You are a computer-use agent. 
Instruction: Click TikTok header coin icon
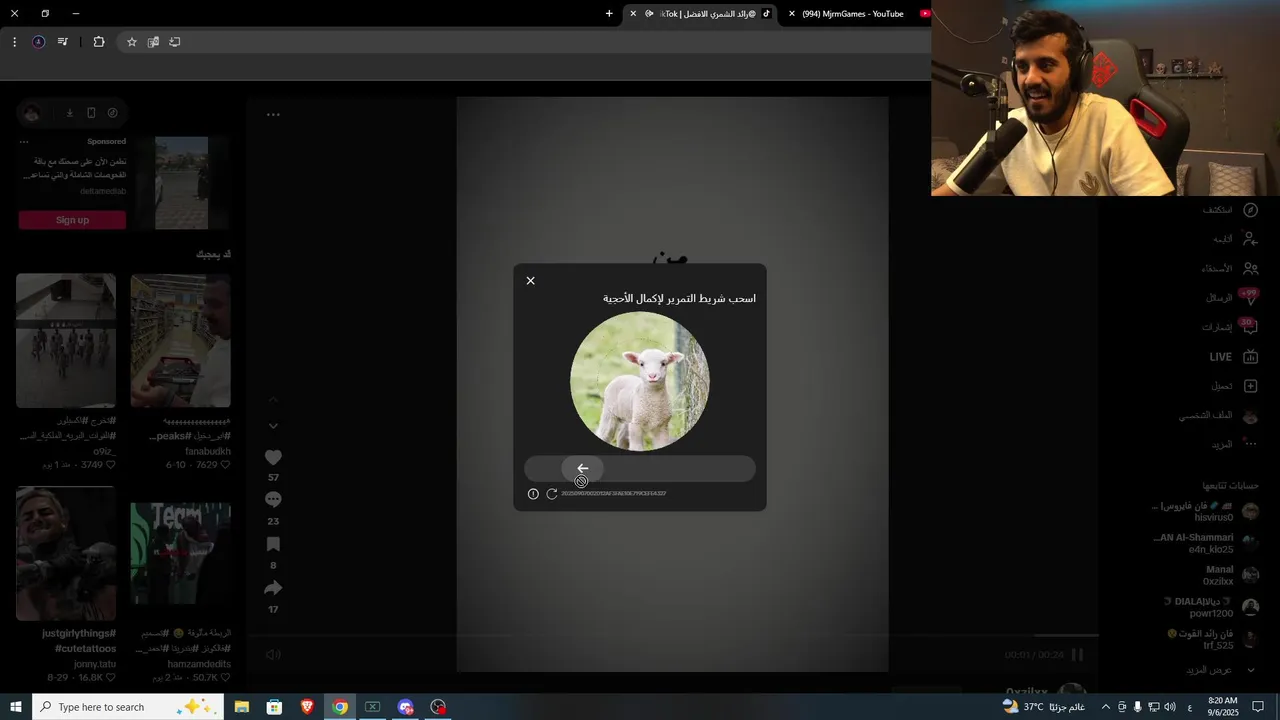click(x=113, y=113)
